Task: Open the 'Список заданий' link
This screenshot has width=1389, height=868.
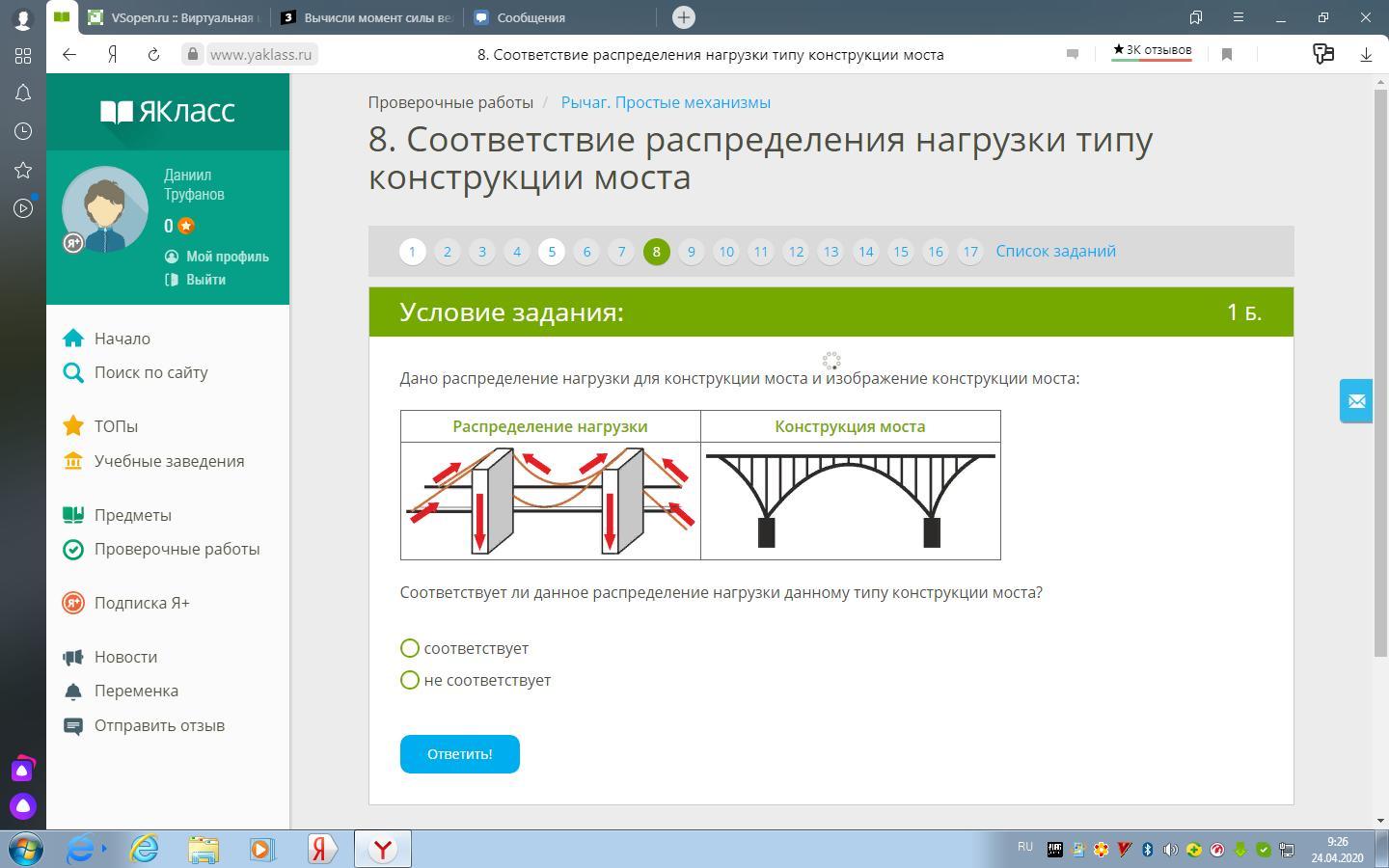Action: click(1055, 251)
